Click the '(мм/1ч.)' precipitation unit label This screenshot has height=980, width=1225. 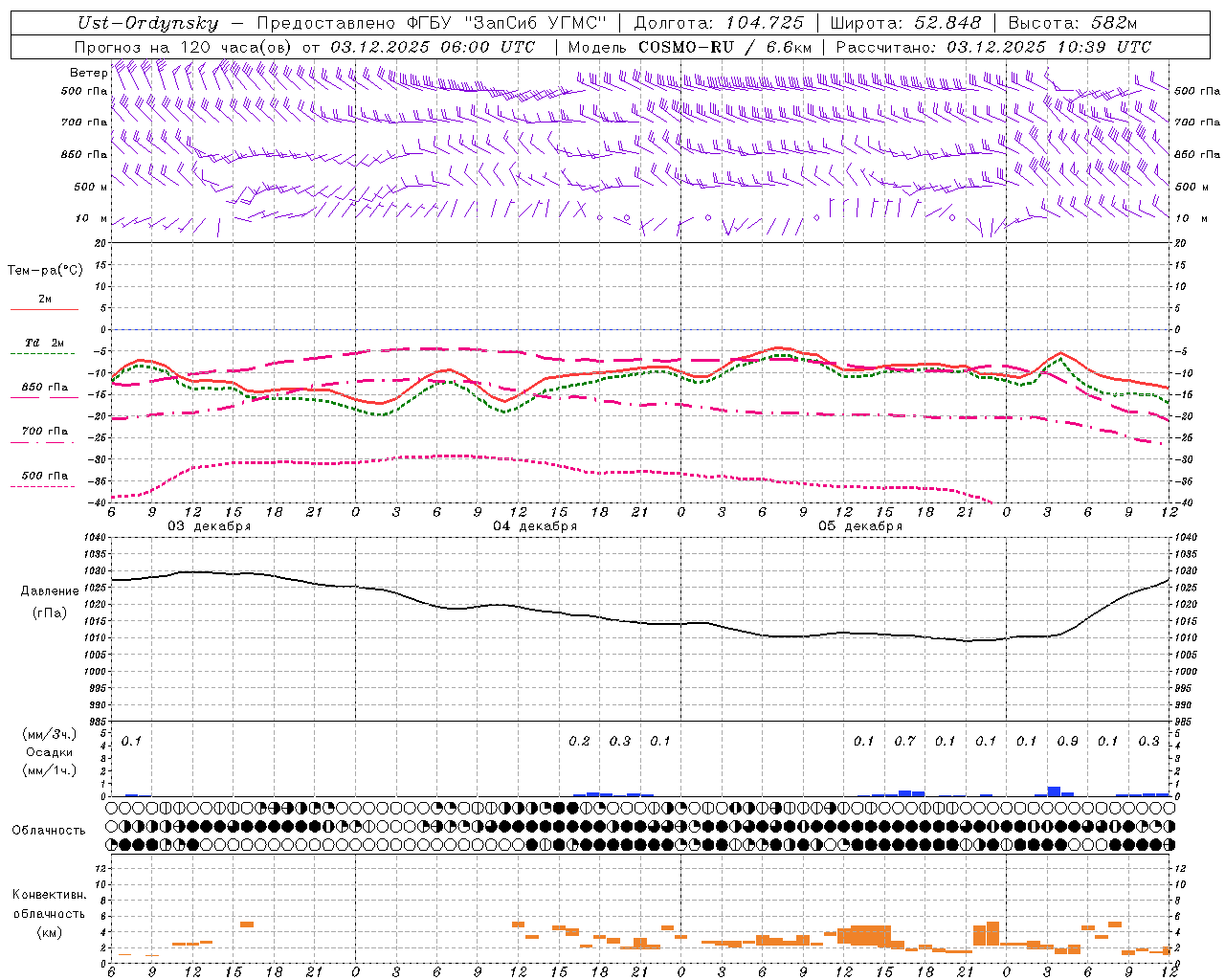click(49, 770)
